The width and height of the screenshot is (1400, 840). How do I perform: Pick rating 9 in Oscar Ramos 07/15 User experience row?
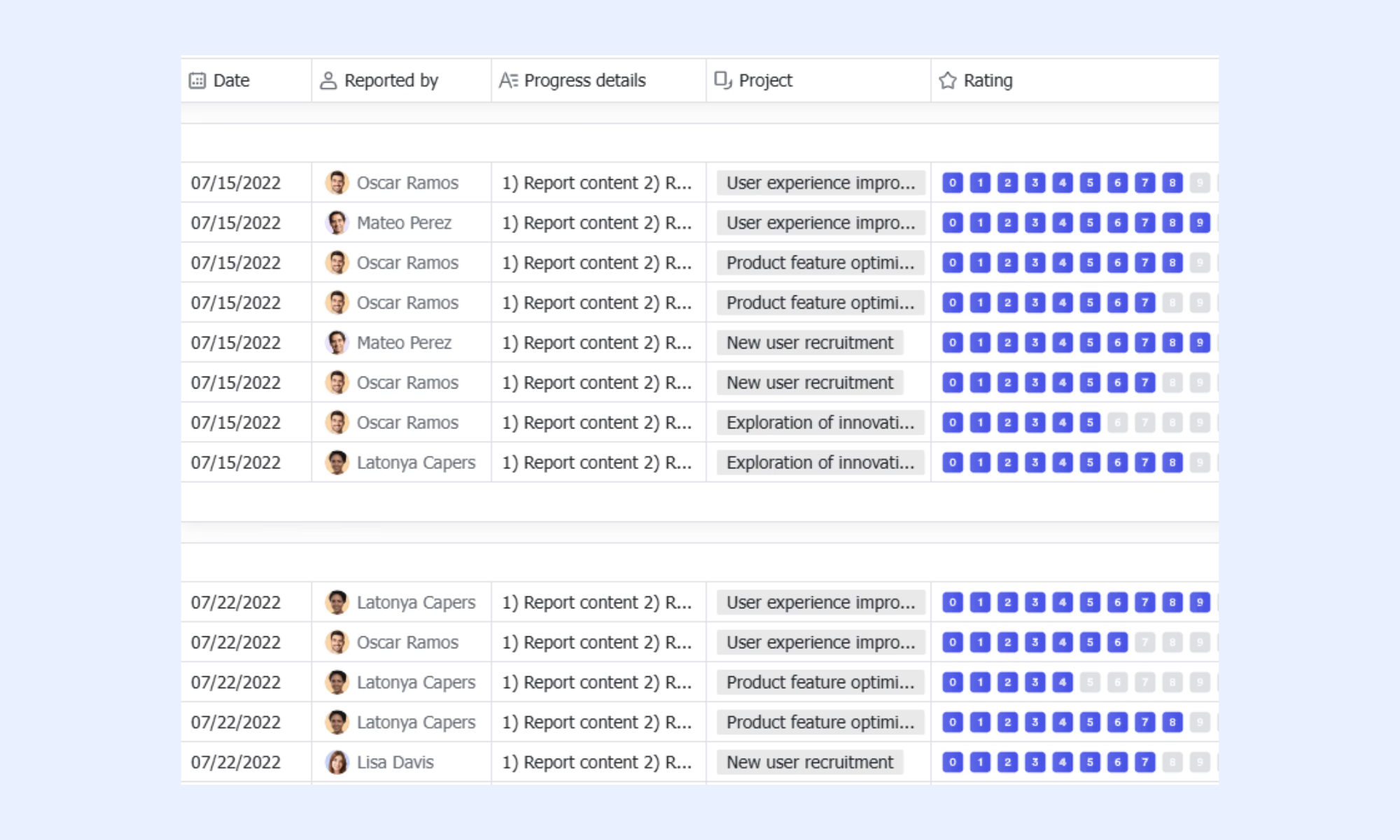1200,183
